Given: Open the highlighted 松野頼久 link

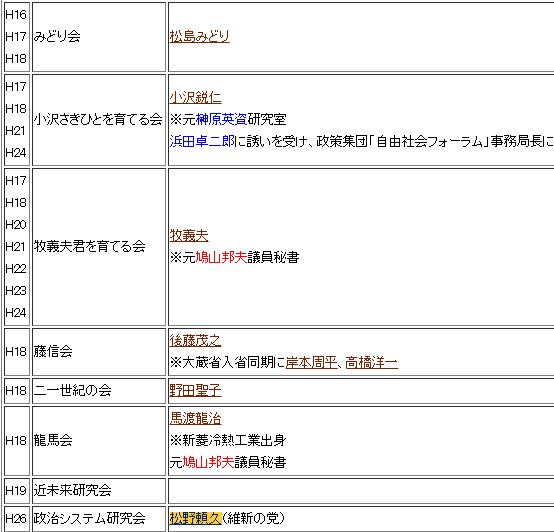Looking at the screenshot, I should tap(195, 519).
